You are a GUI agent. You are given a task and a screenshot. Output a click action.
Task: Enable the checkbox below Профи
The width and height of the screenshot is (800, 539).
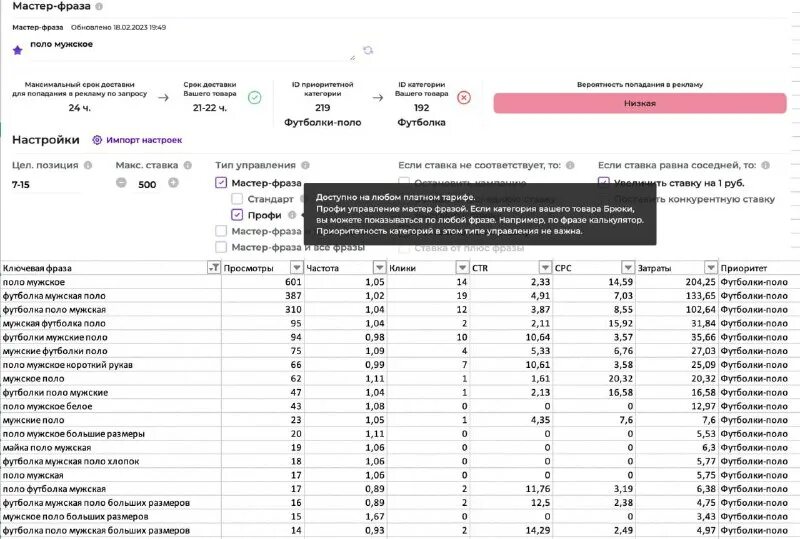click(x=221, y=231)
